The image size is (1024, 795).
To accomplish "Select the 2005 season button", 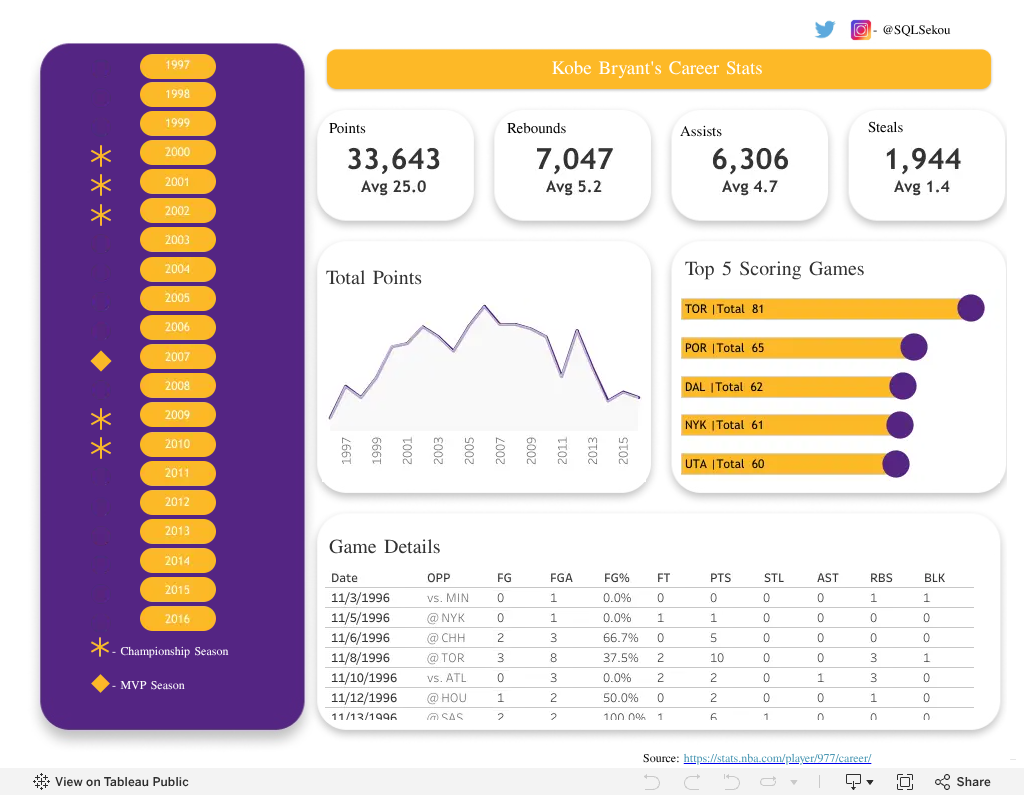I will coord(178,298).
